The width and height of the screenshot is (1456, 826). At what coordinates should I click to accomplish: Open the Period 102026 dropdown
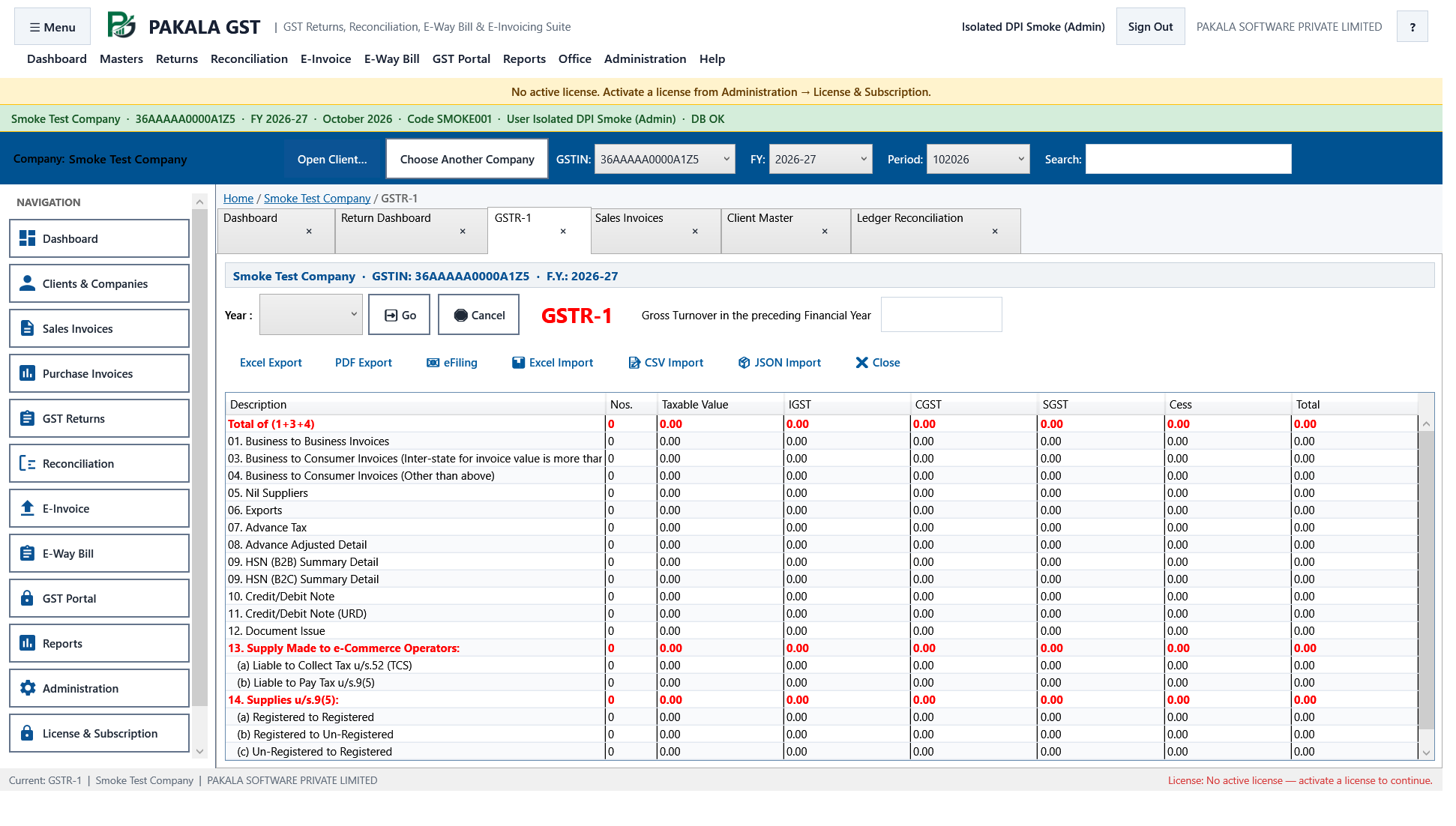(978, 159)
